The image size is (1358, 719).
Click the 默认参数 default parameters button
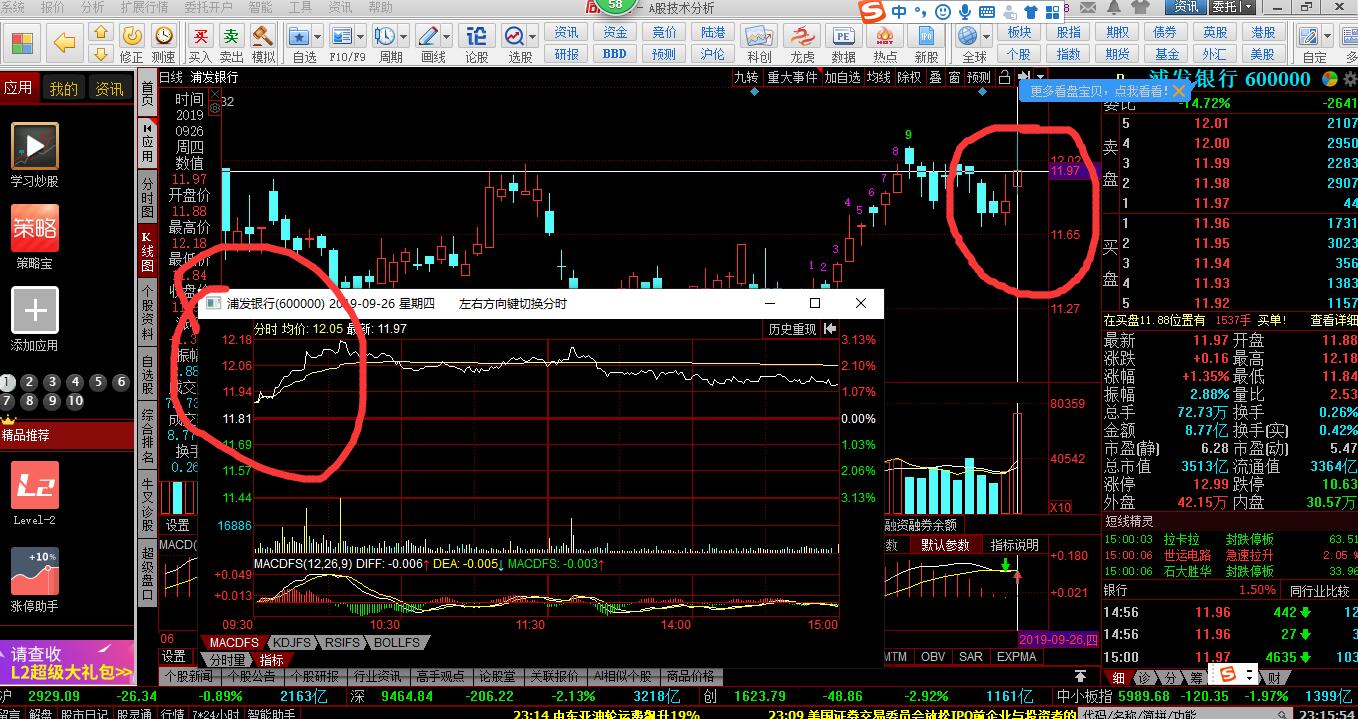click(x=945, y=545)
